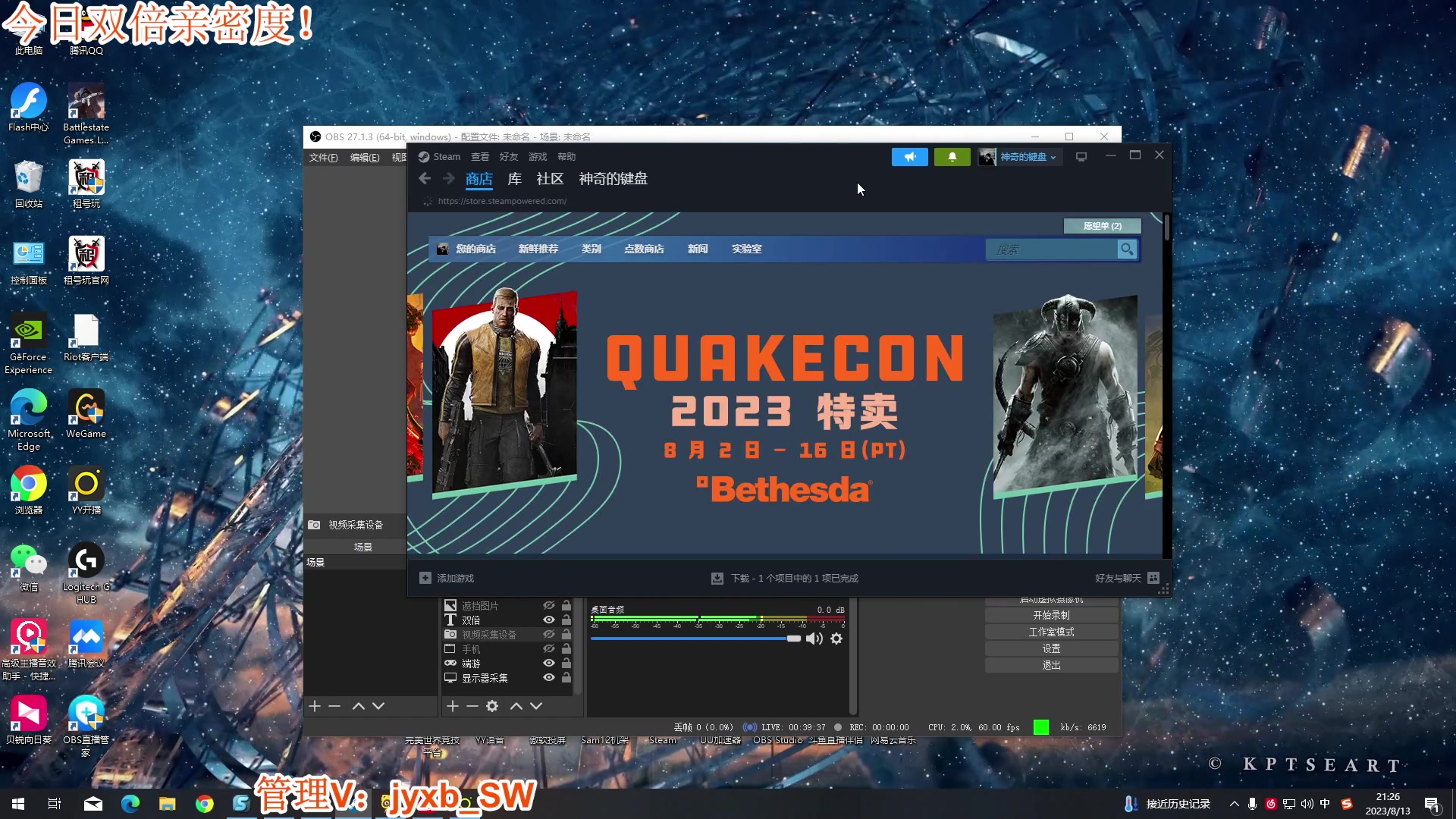
Task: Show hidden system tray icons
Action: [1234, 804]
